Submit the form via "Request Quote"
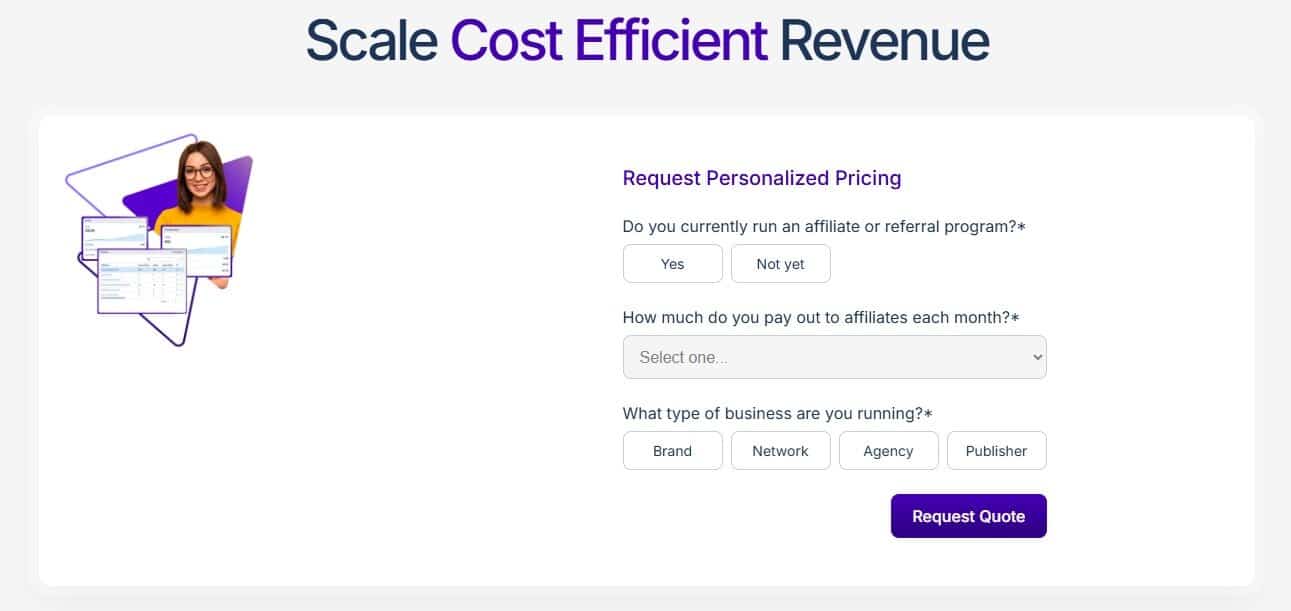The width and height of the screenshot is (1291, 611). [x=968, y=516]
